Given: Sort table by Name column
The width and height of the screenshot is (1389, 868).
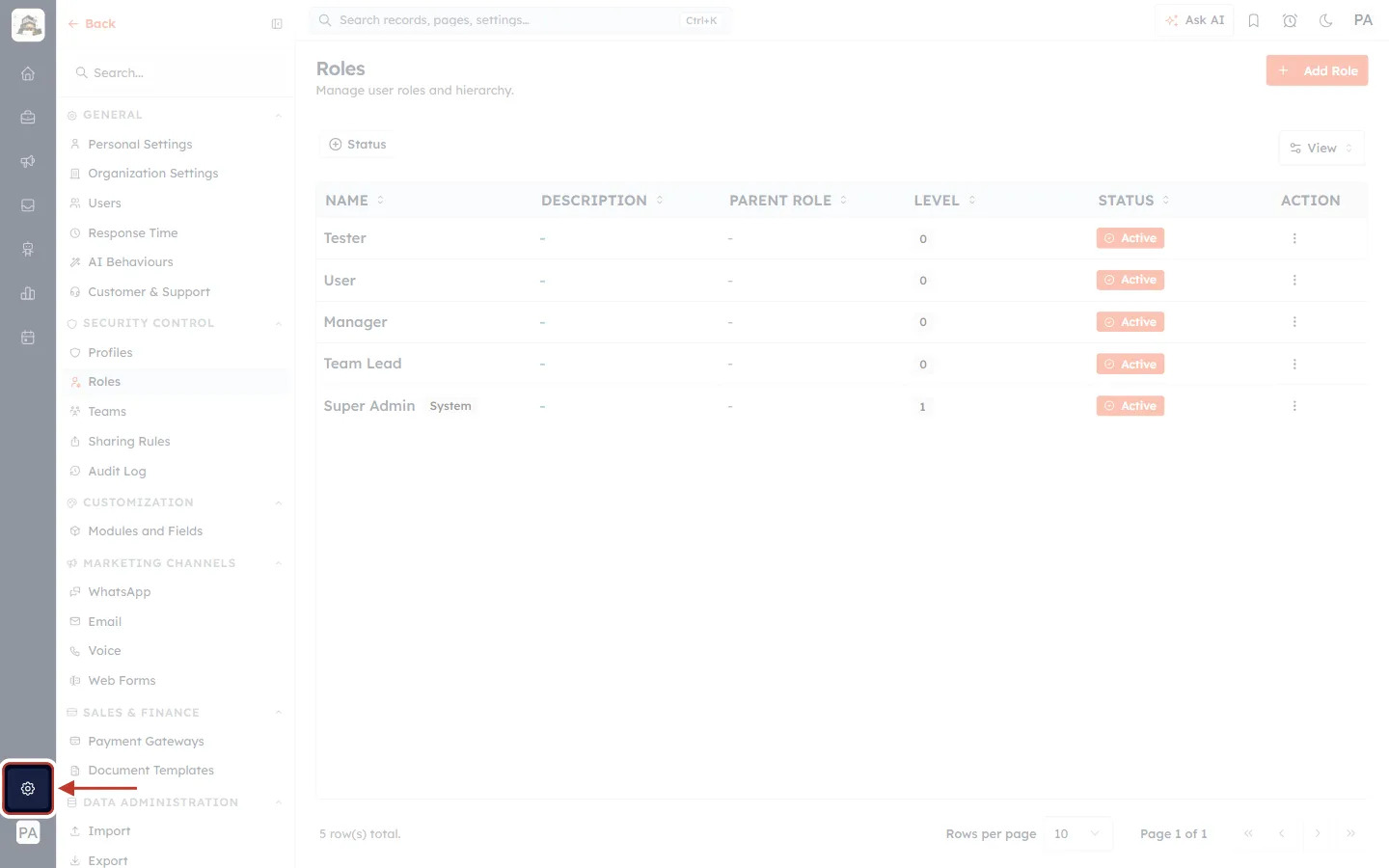Looking at the screenshot, I should [x=354, y=201].
